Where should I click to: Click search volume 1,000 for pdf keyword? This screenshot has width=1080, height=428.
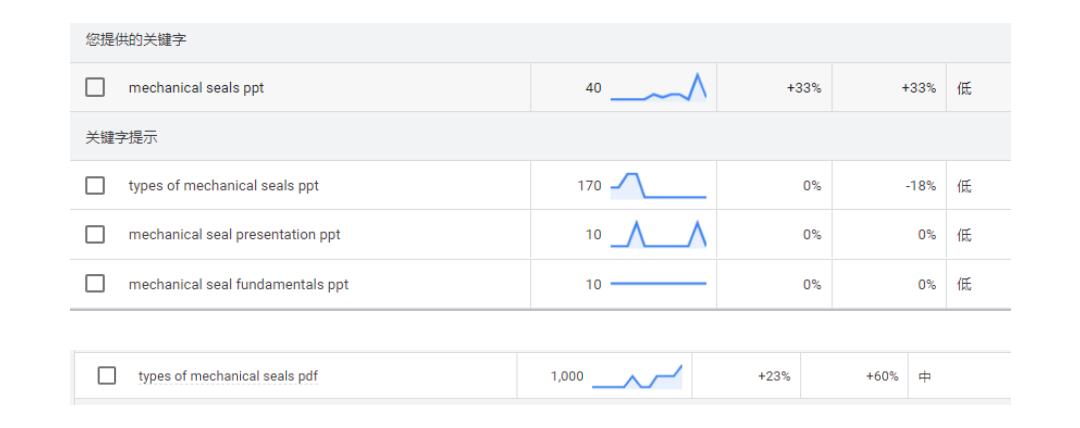pos(565,377)
